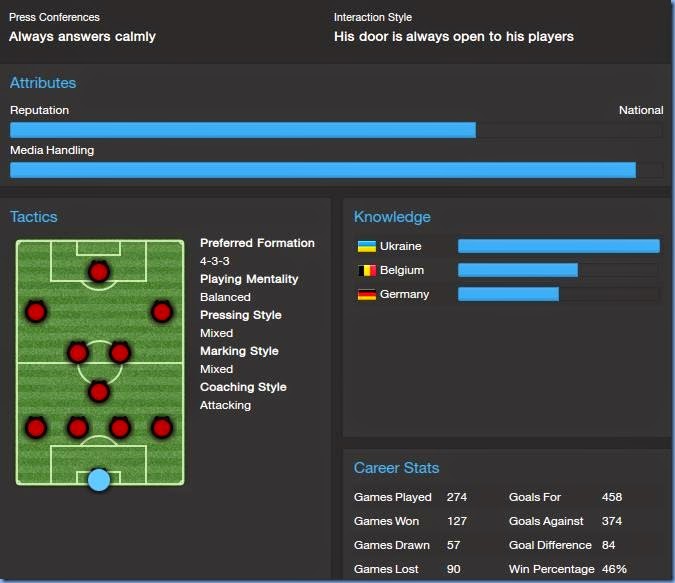Click the Germany knowledge bar
This screenshot has height=583, width=675.
[x=558, y=294]
